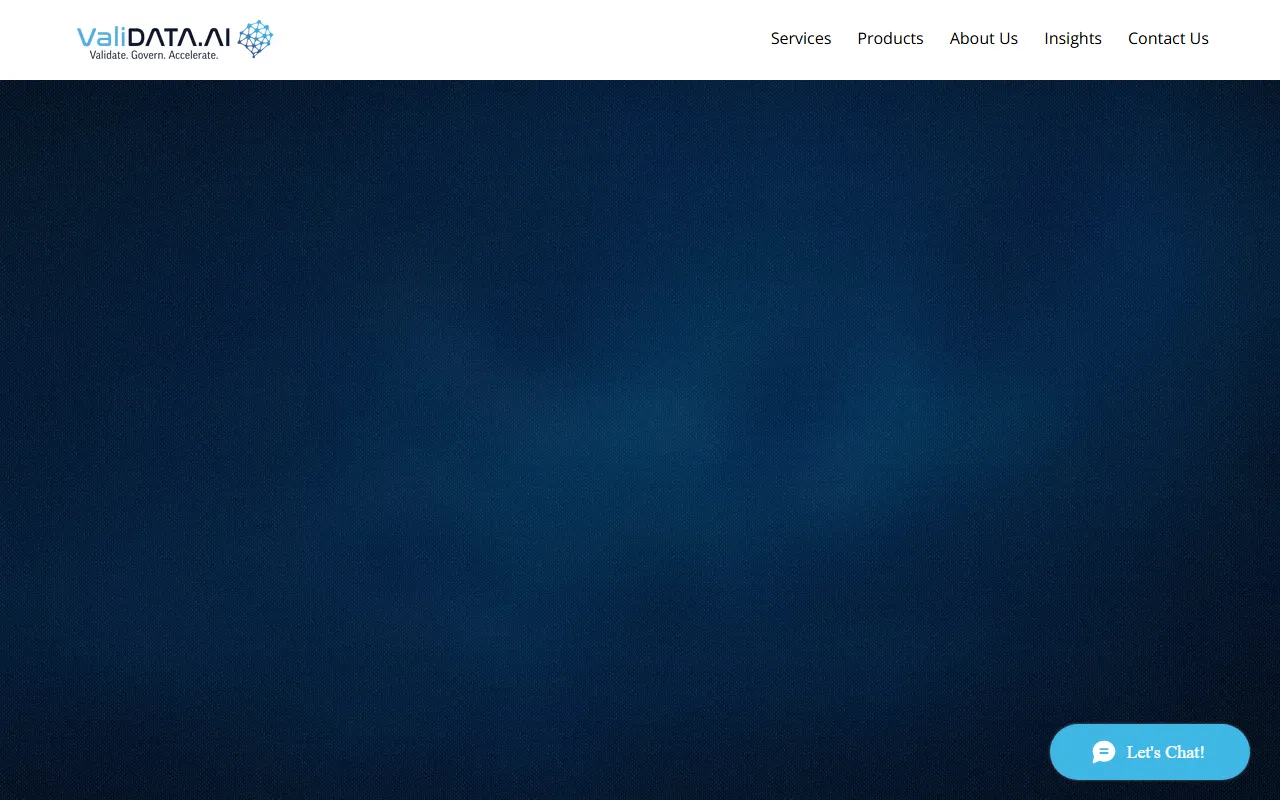Navigate to Contact Us
Viewport: 1280px width, 800px height.
[1168, 38]
